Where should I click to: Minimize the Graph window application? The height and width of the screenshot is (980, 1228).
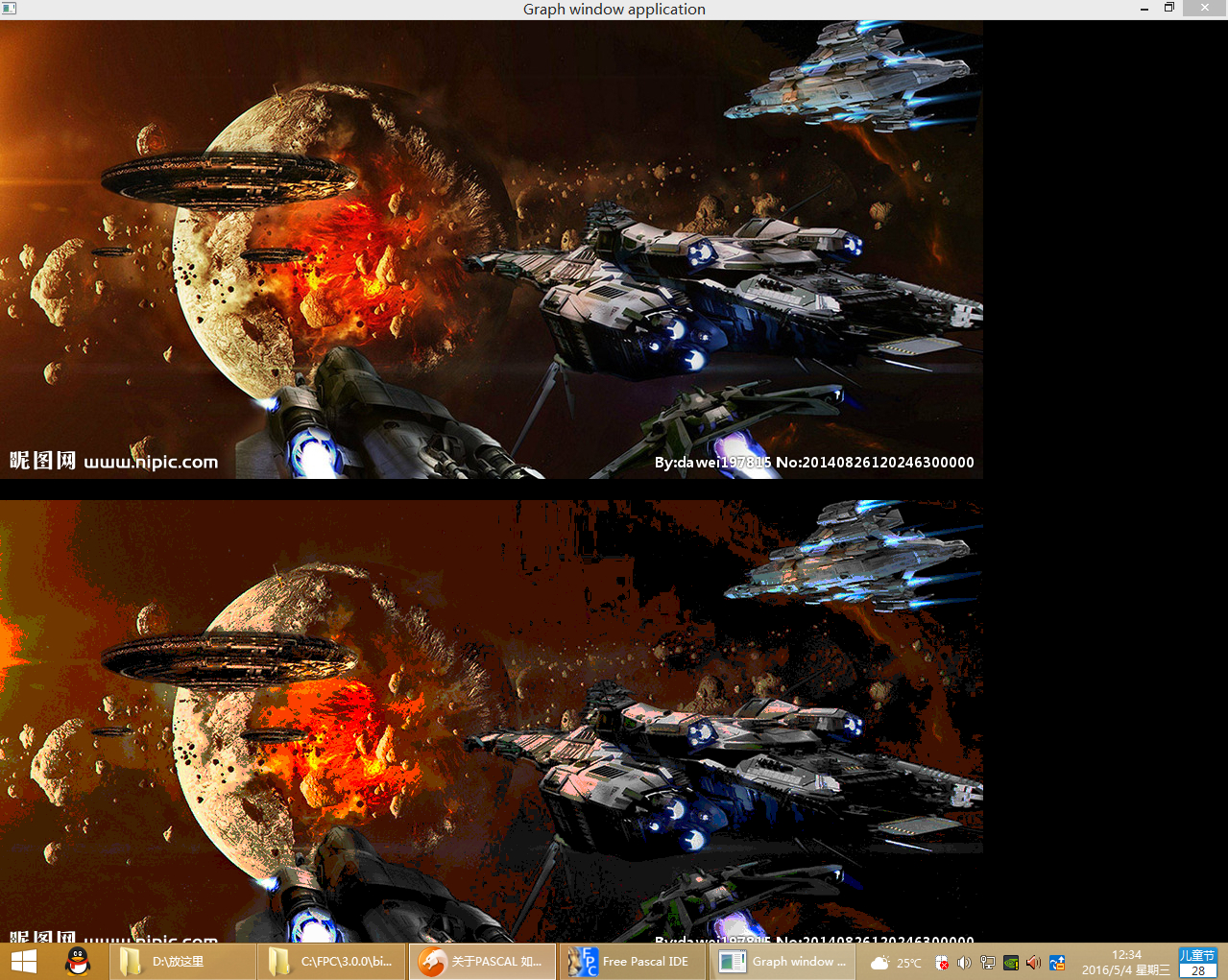click(1144, 9)
